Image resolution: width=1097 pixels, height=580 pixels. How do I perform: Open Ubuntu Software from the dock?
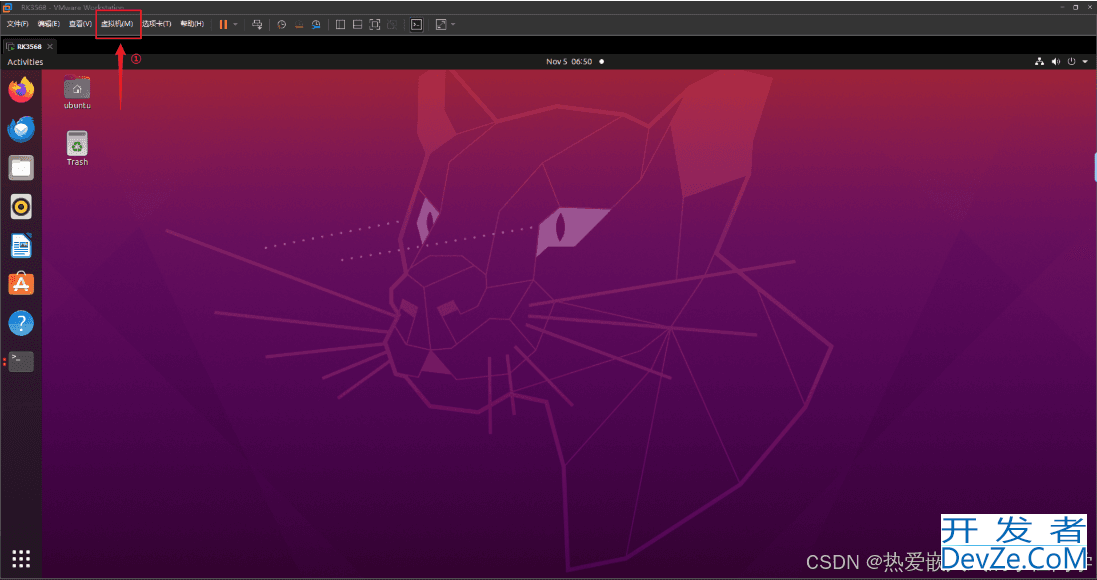[x=21, y=284]
